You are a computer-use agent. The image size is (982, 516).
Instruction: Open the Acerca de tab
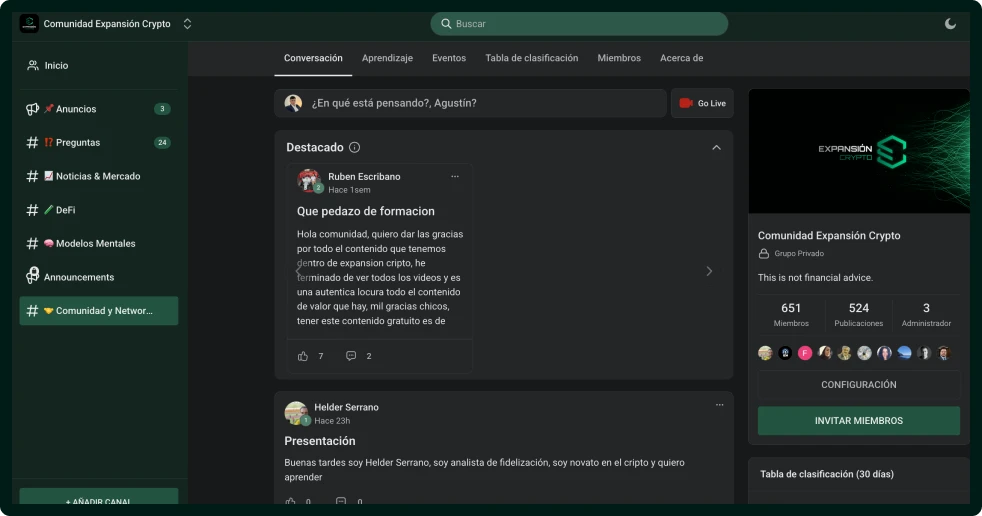(x=681, y=58)
